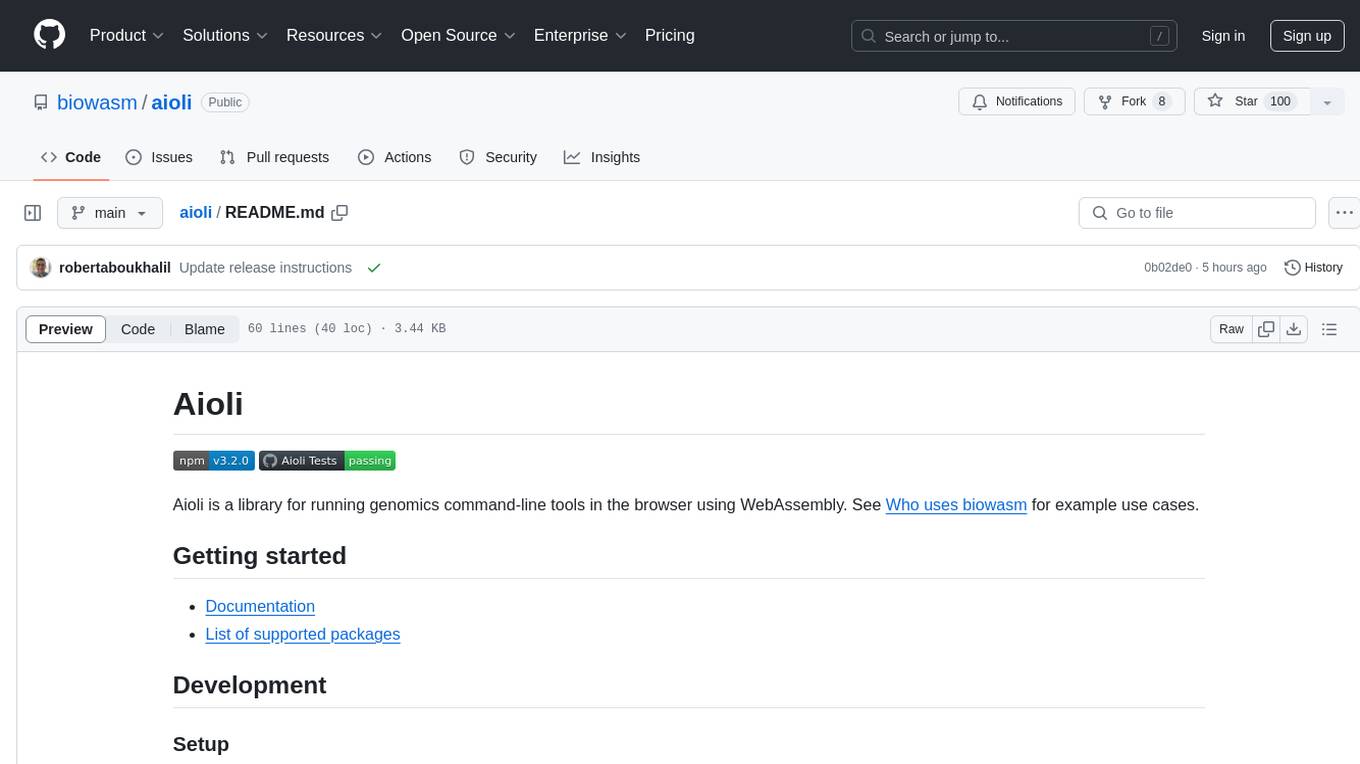Open the robertaboukhalil author profile
1360x764 pixels.
[x=115, y=268]
